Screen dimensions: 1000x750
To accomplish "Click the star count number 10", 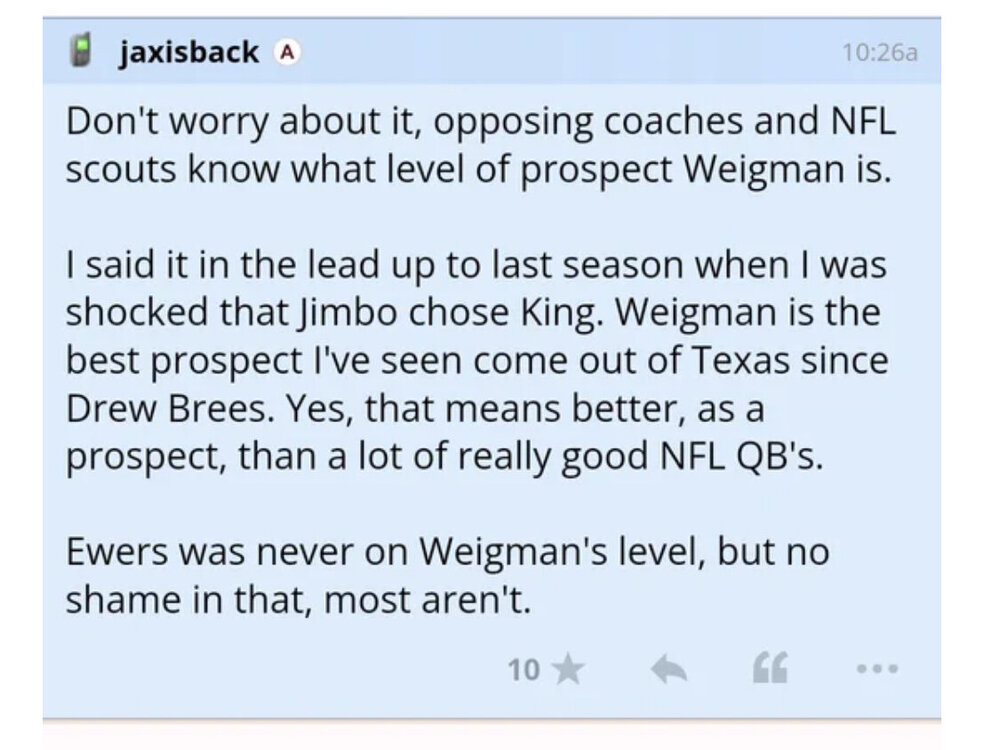I will click(524, 669).
